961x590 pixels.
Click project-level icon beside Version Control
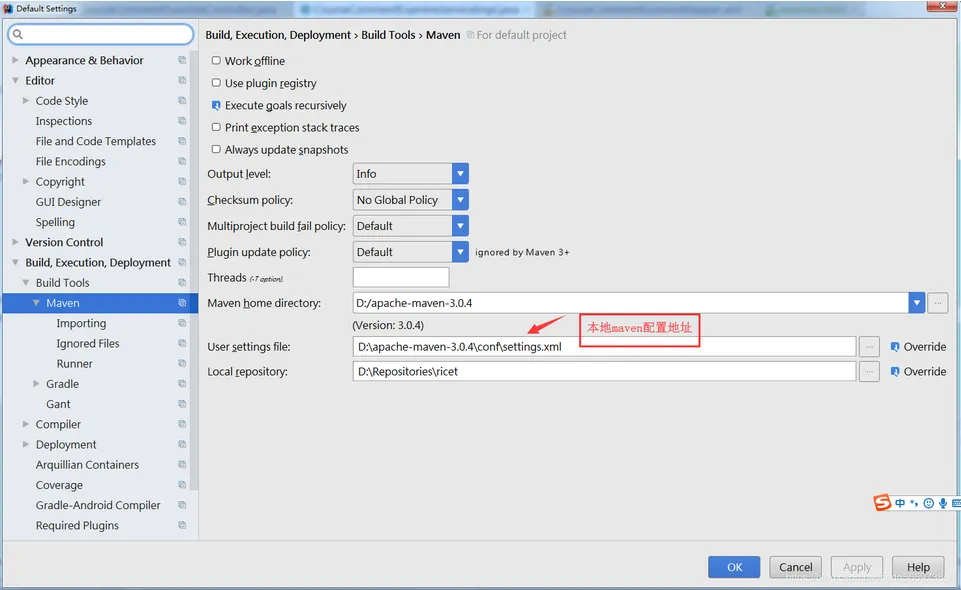pos(182,242)
